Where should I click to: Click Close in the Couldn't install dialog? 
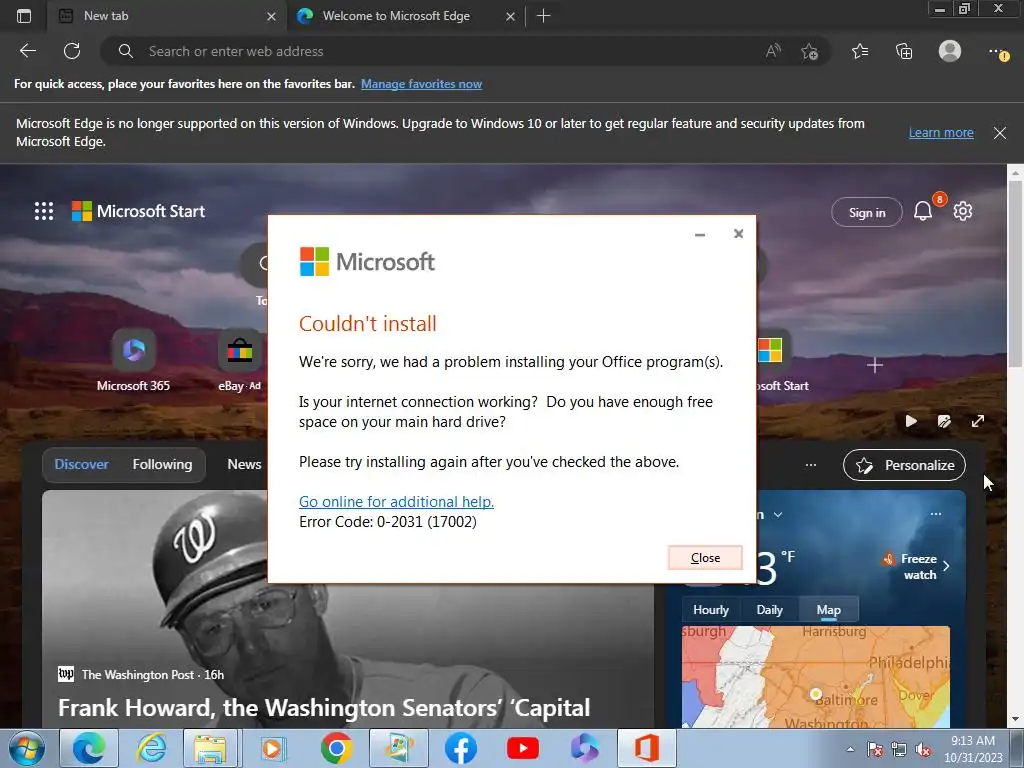705,558
